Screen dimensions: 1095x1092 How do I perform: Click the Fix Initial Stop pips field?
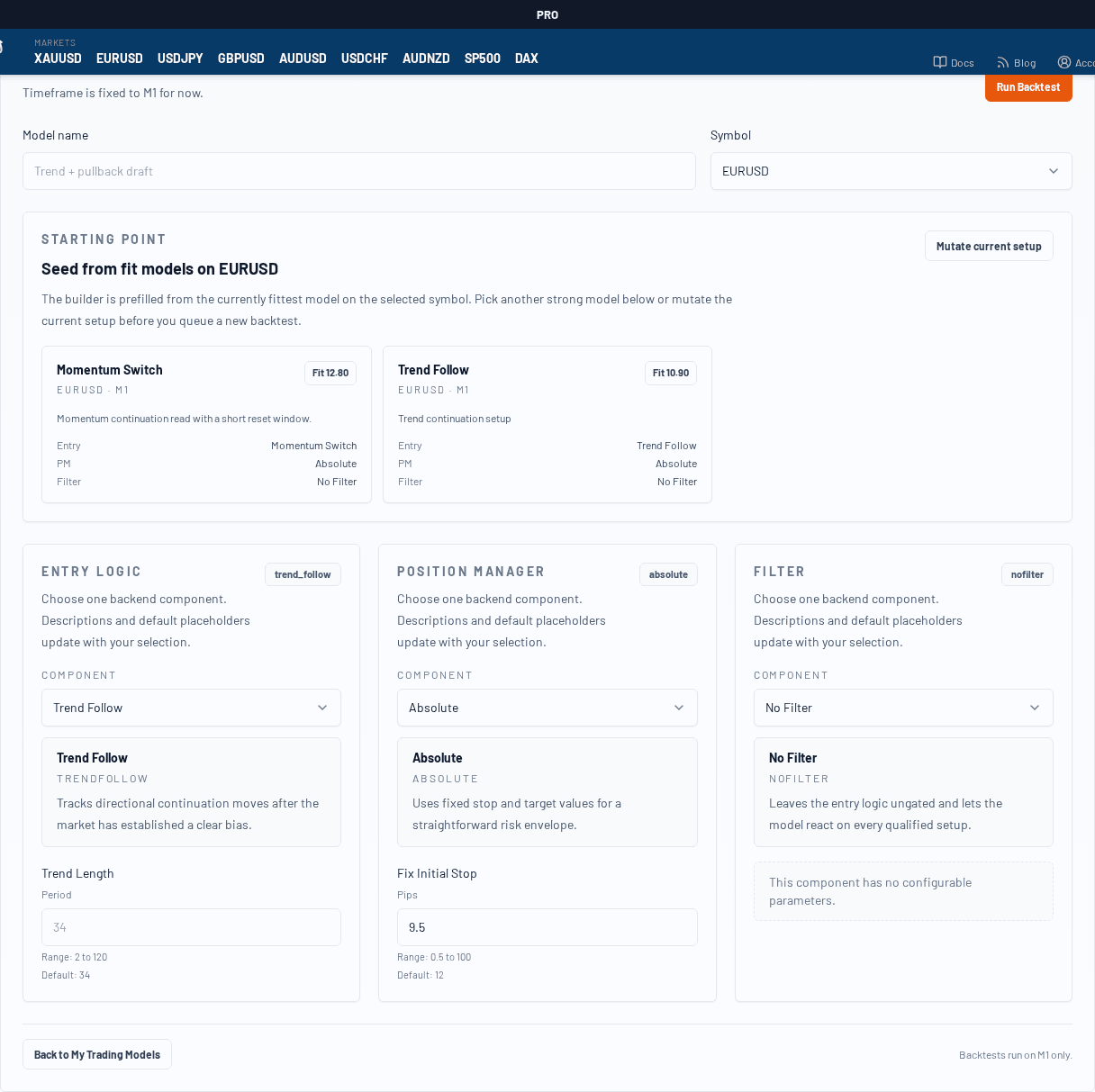pos(547,927)
